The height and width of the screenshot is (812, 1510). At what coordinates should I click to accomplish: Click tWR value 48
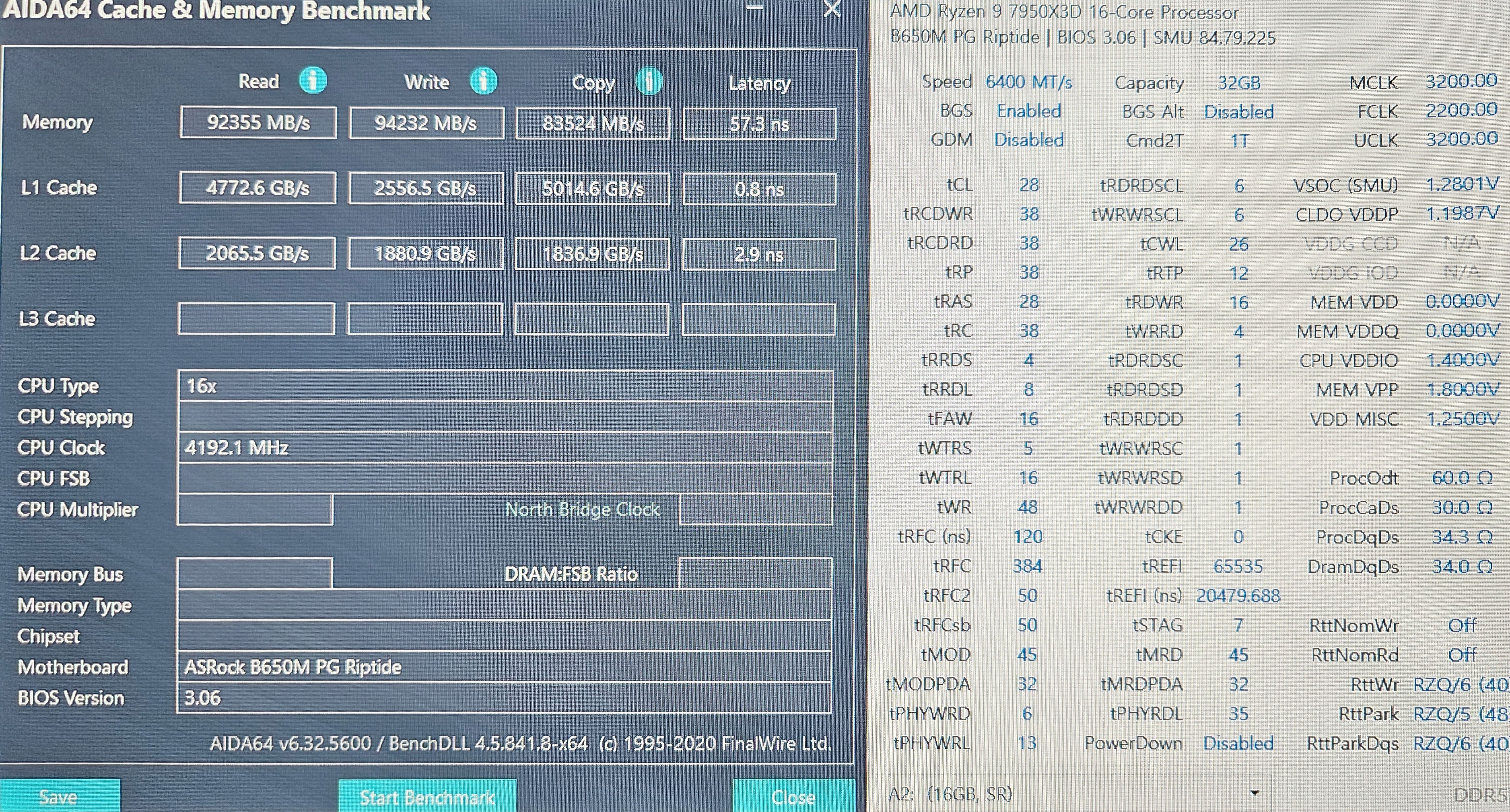pos(1028,507)
